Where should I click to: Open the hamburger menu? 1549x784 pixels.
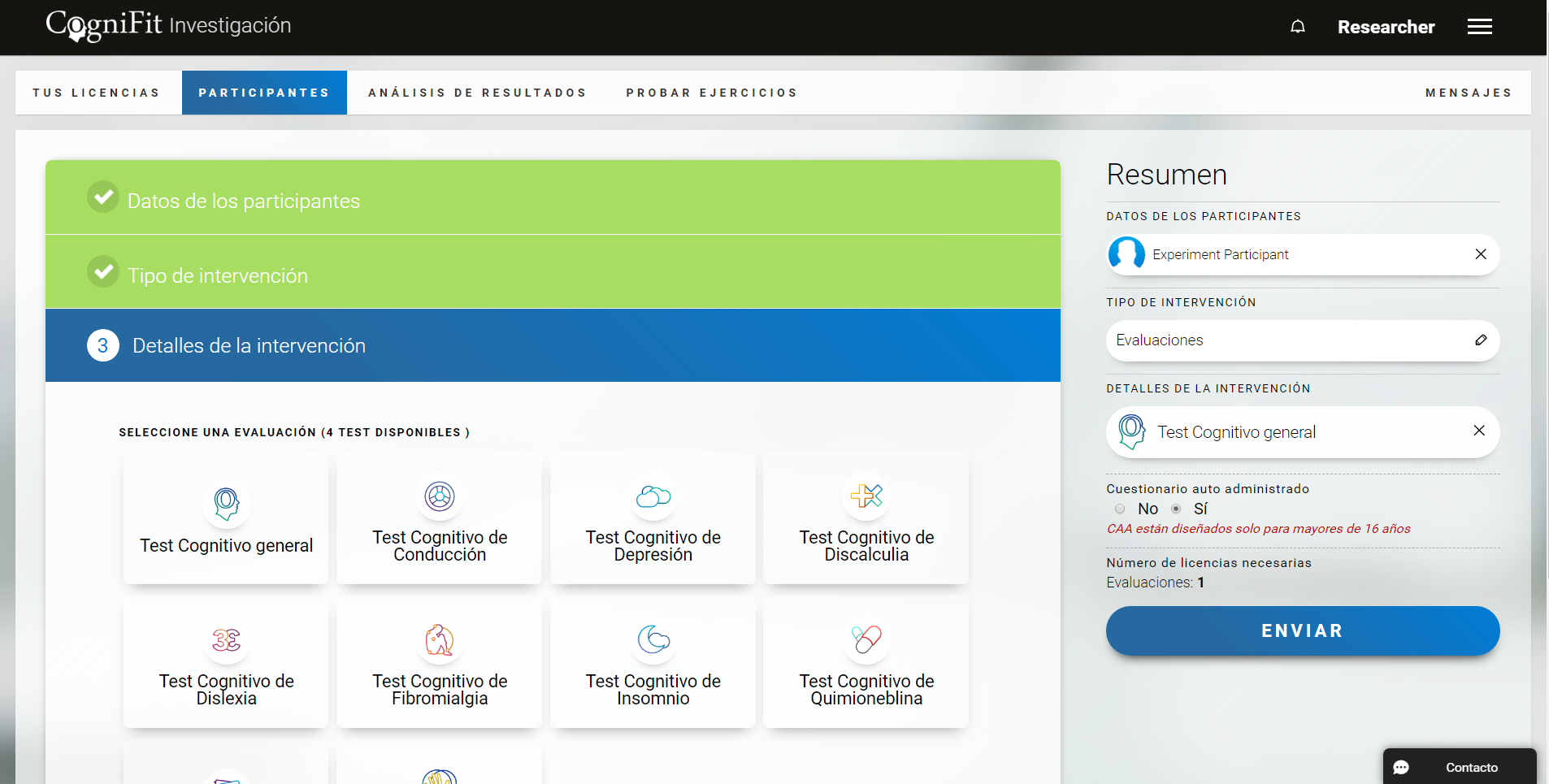tap(1479, 27)
